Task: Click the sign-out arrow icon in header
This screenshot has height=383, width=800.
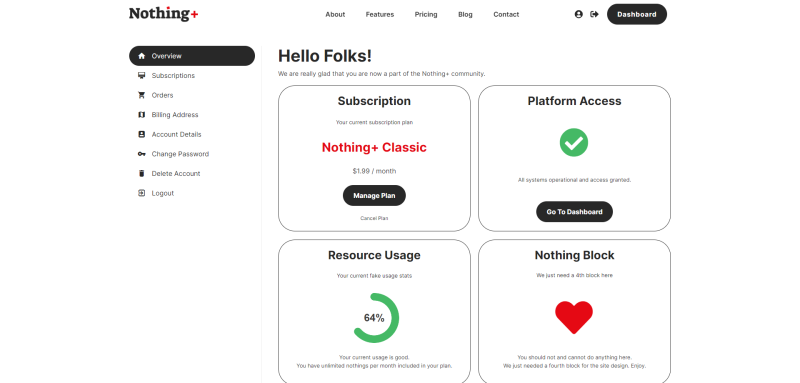Action: tap(594, 14)
